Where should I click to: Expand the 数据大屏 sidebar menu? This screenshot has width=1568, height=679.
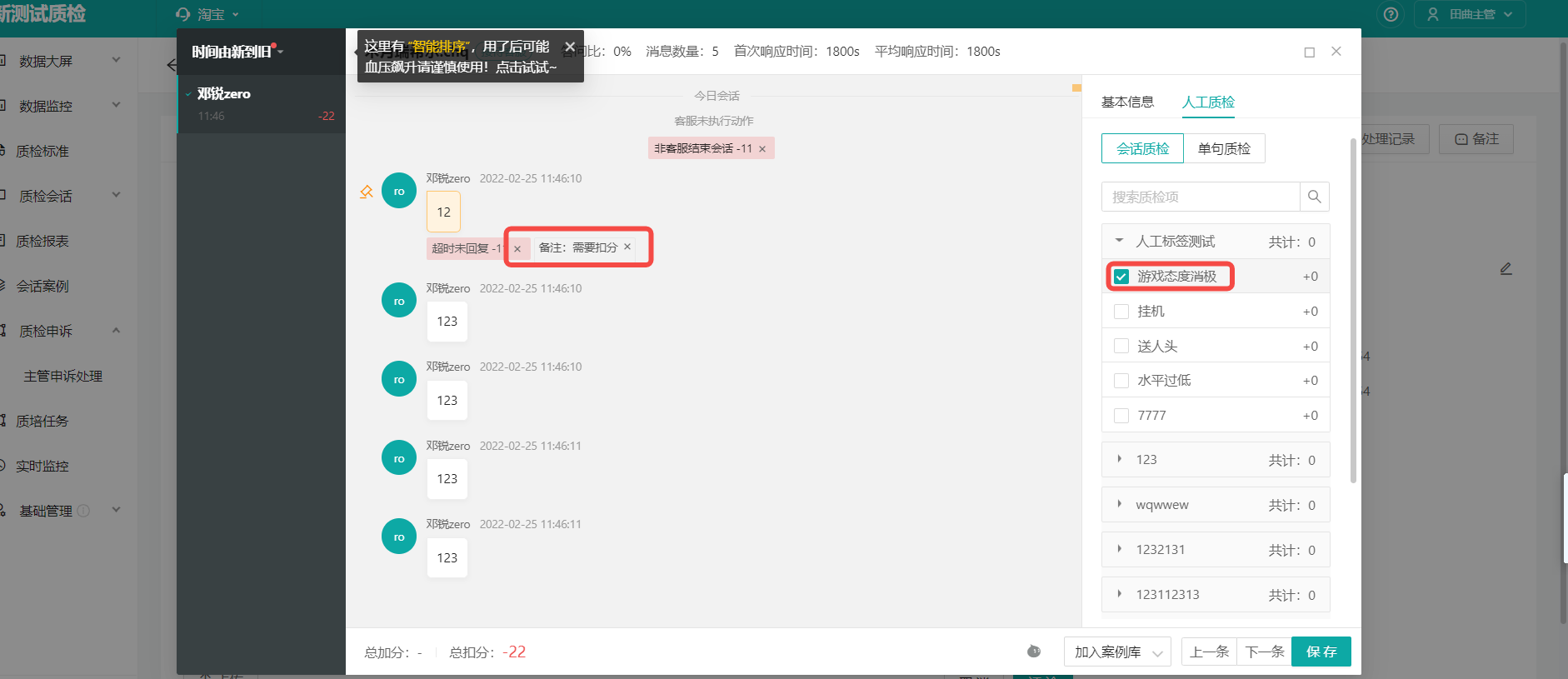[116, 60]
